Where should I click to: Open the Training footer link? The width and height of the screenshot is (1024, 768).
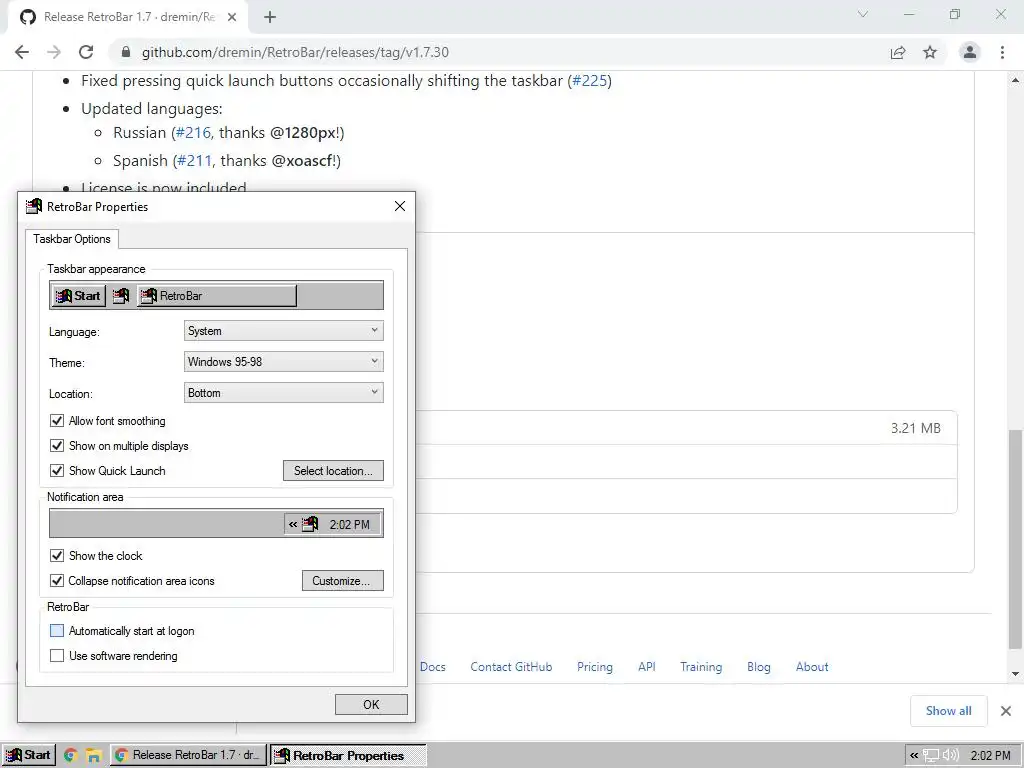[x=701, y=667]
